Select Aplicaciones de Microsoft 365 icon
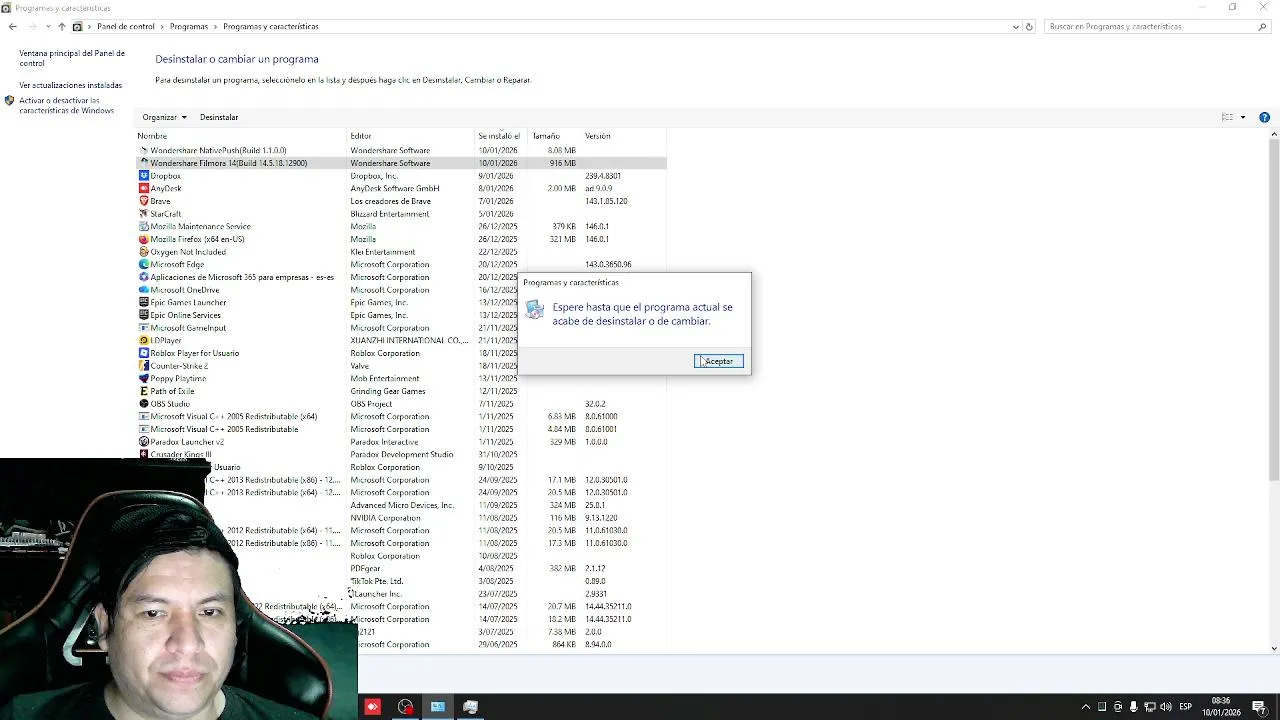Image resolution: width=1280 pixels, height=720 pixels. [x=144, y=277]
